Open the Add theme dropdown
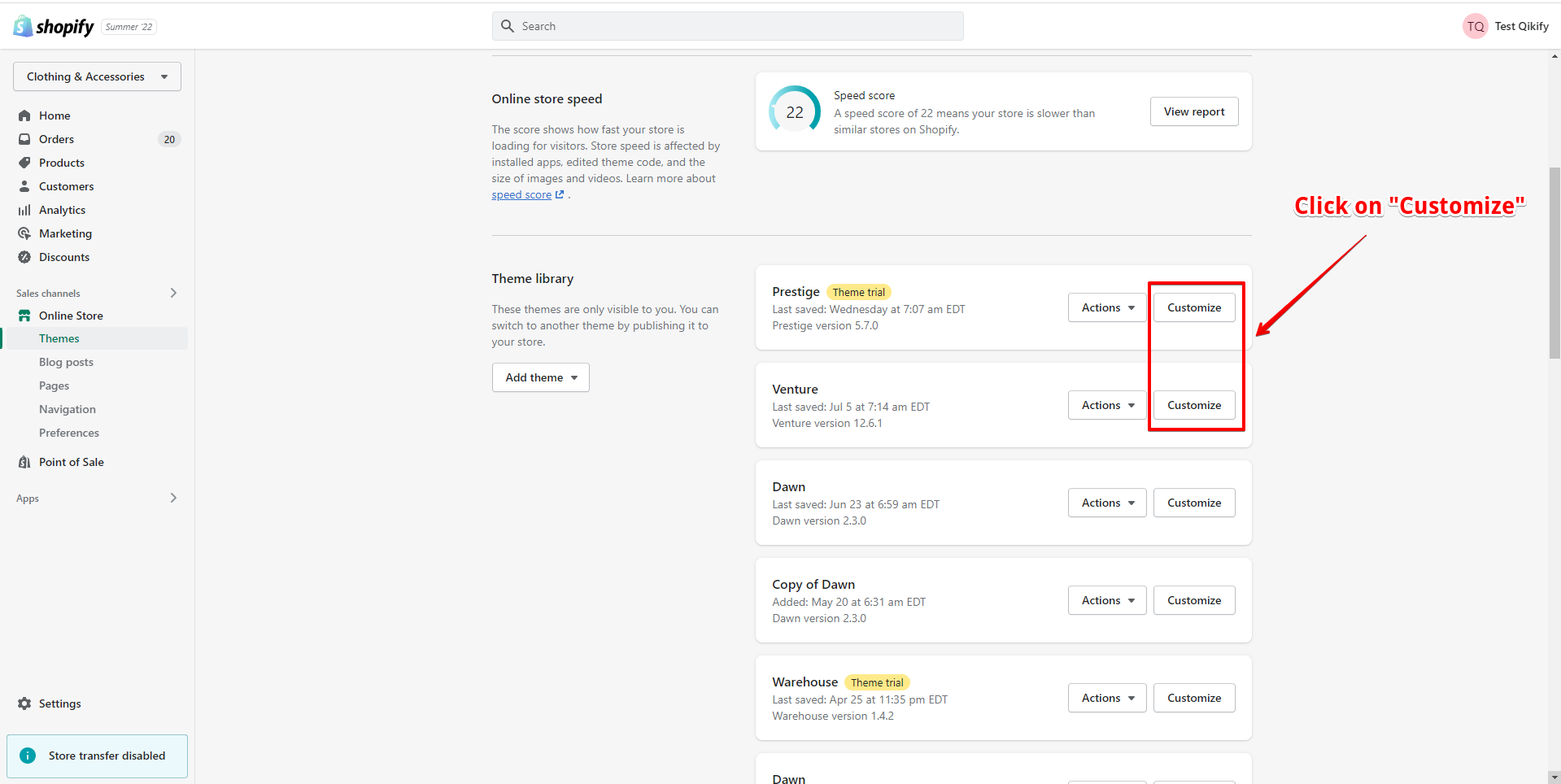 [x=541, y=377]
